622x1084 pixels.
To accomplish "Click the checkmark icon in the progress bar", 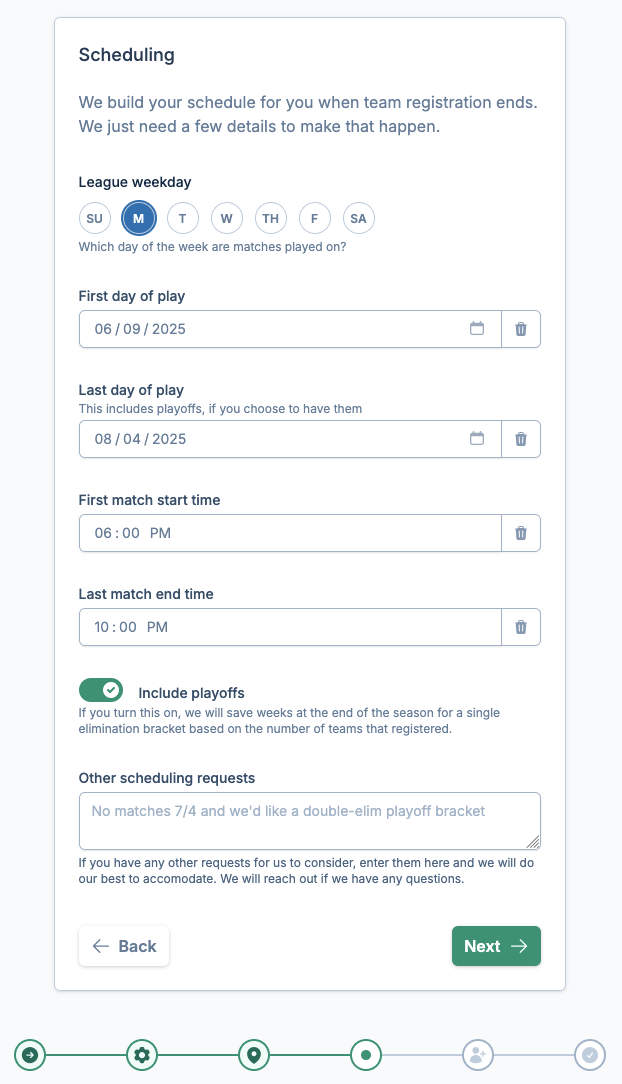I will pos(589,1054).
